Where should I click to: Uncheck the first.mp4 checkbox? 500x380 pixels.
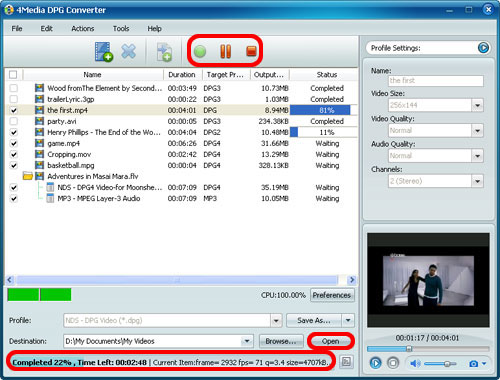13,110
